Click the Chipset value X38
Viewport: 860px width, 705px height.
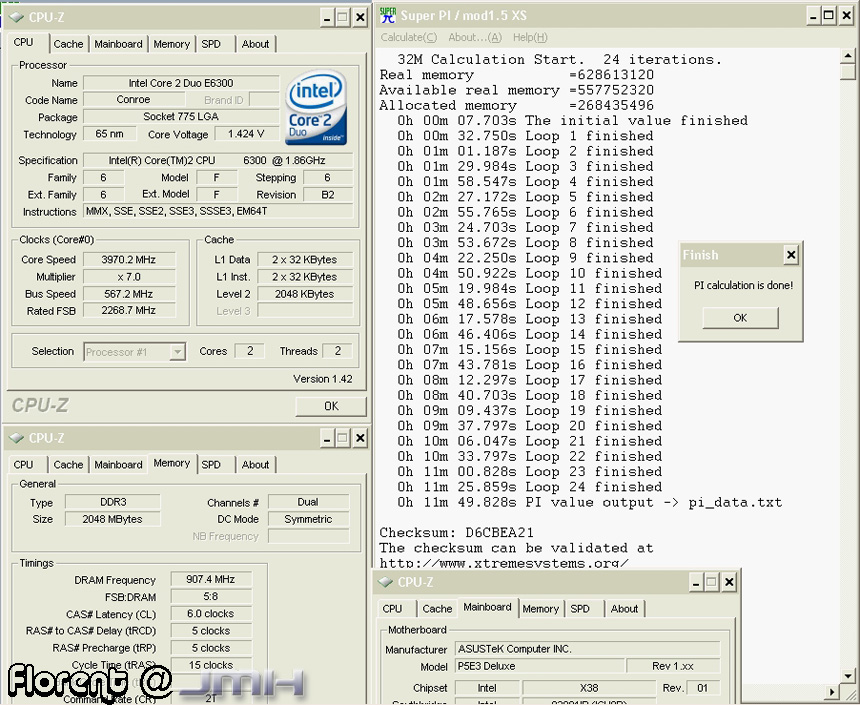point(589,688)
